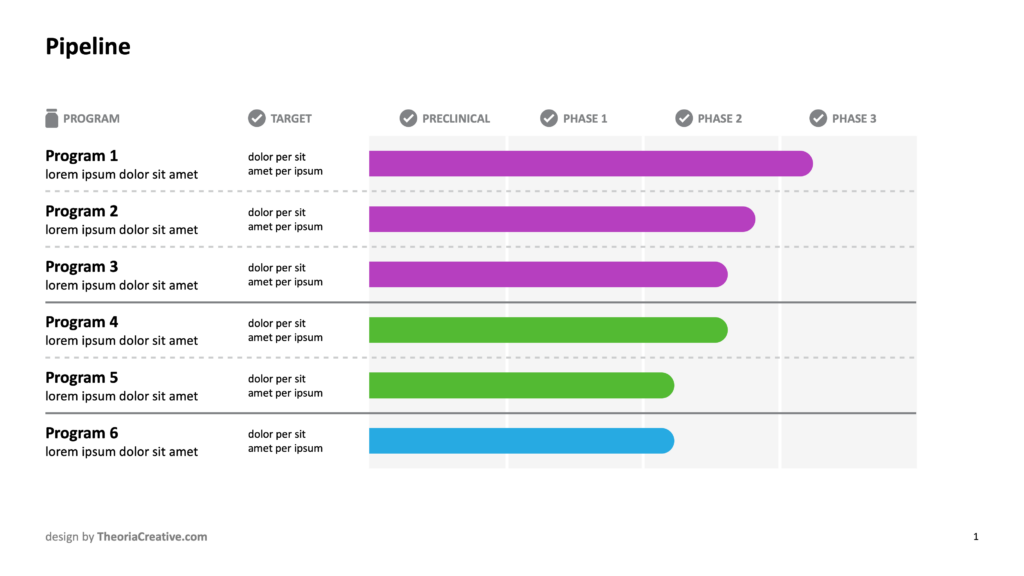Select the Program 6 blue progress bar
Image resolution: width=1024 pixels, height=576 pixels.
(x=522, y=441)
